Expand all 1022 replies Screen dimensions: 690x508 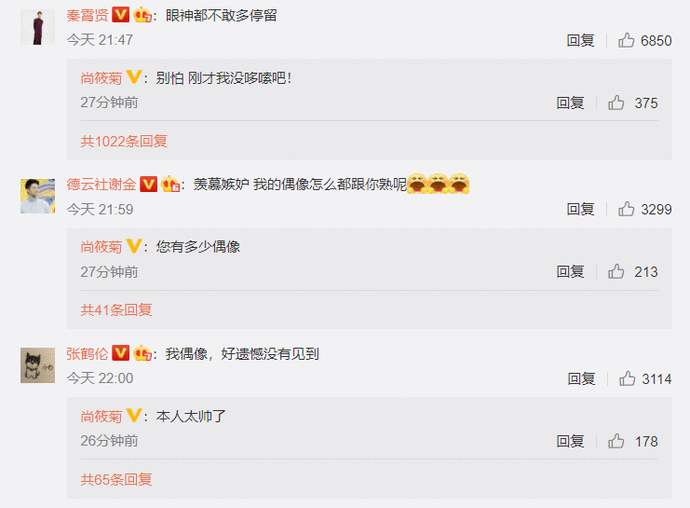tap(124, 141)
